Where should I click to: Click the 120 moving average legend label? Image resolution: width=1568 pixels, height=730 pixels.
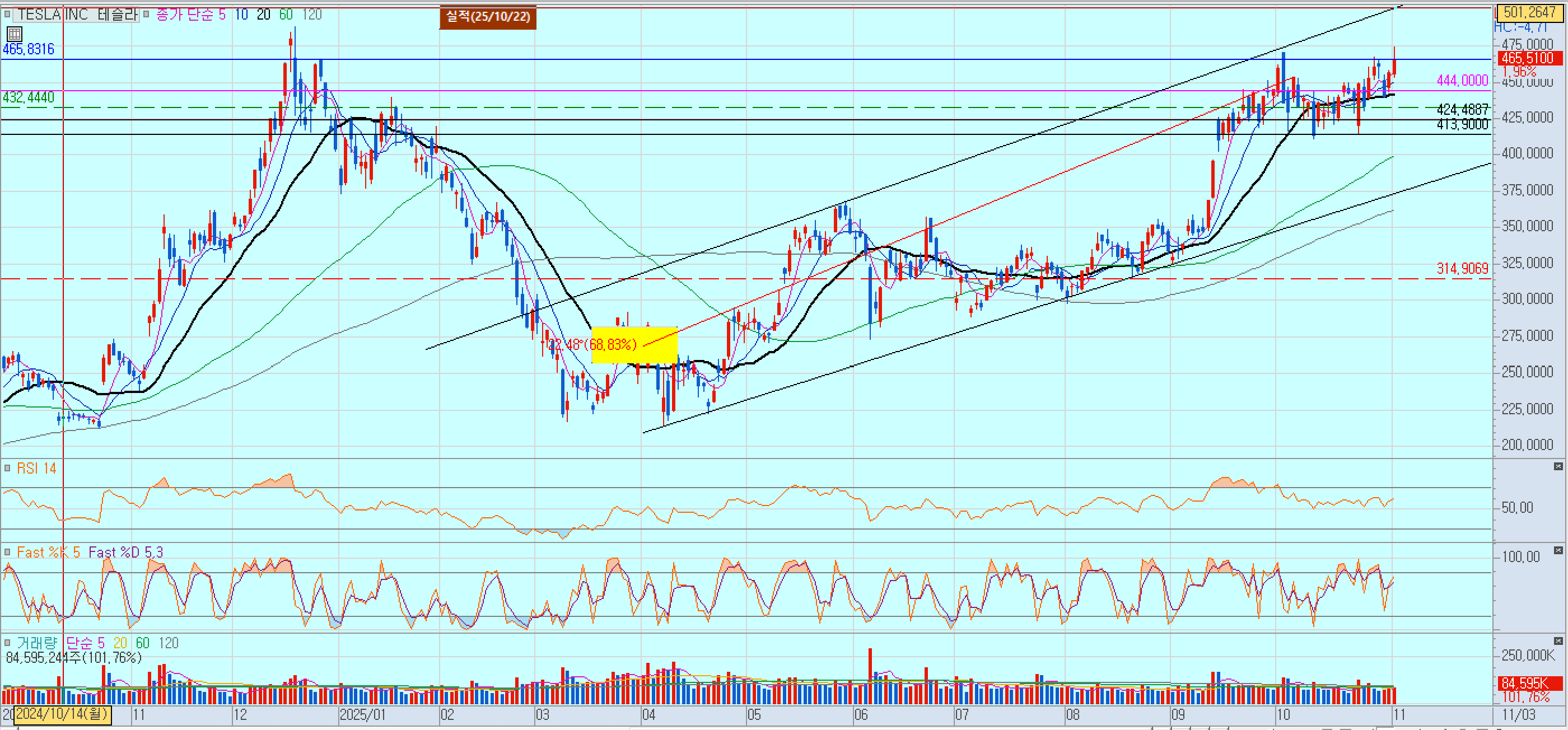point(312,14)
